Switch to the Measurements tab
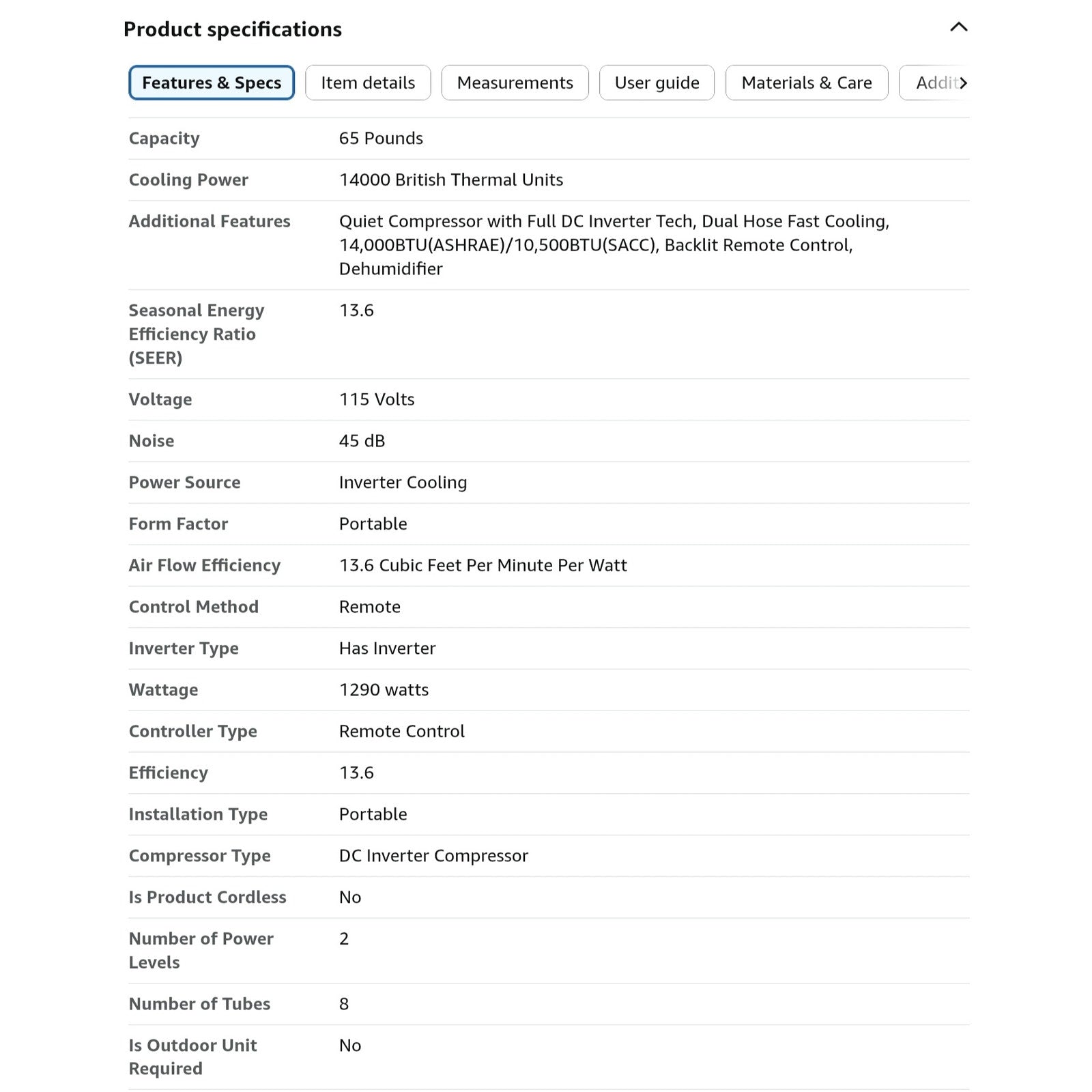 pos(515,83)
